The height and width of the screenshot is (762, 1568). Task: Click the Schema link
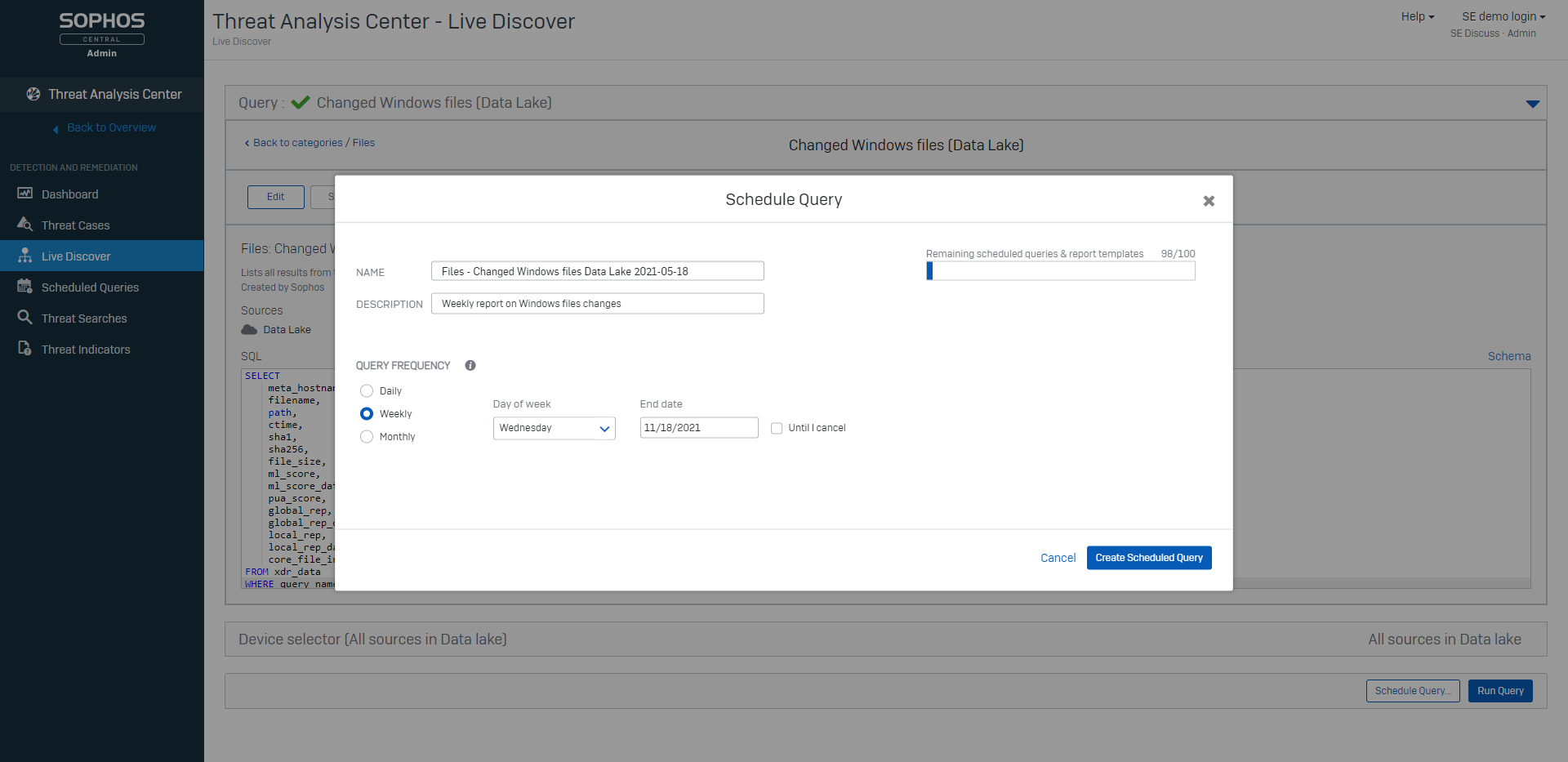coord(1509,356)
